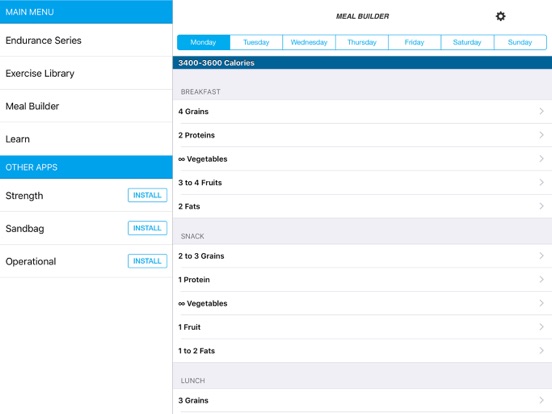Screen dimensions: 552x414
Task: Expand the 1 Protein snack chevron
Action: (541, 280)
